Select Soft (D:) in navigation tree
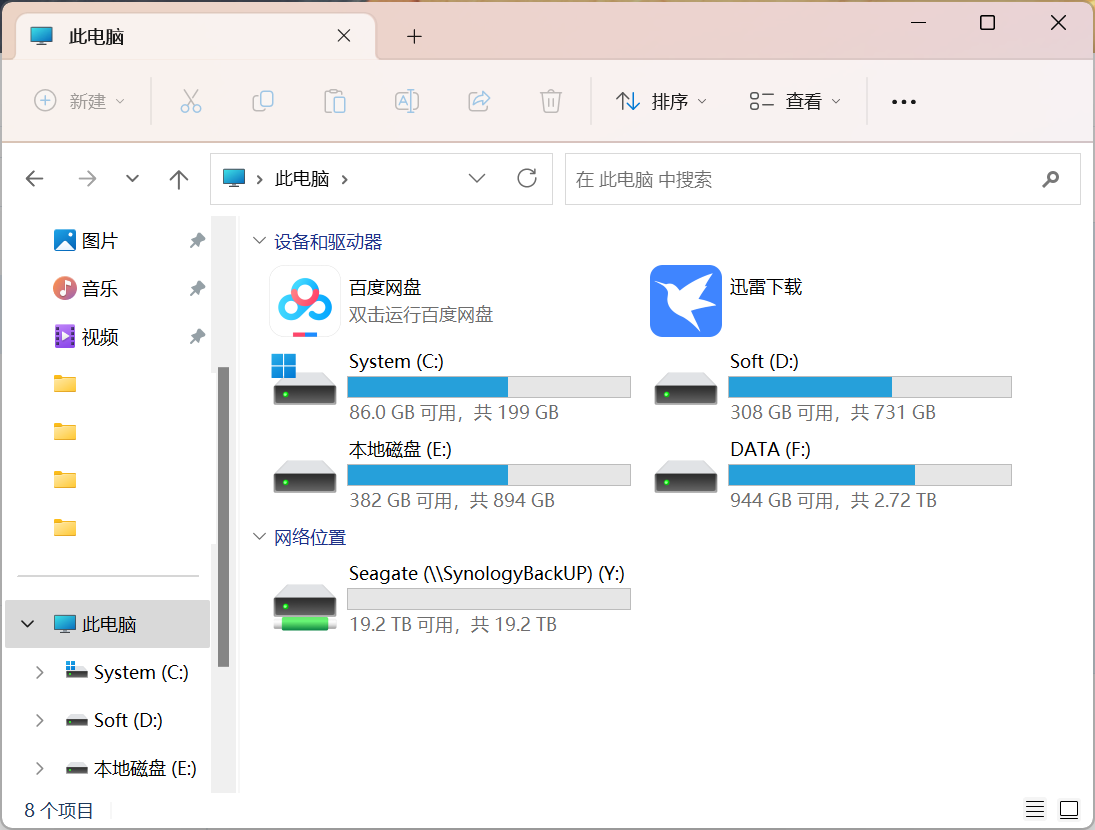The width and height of the screenshot is (1095, 830). pyautogui.click(x=128, y=720)
